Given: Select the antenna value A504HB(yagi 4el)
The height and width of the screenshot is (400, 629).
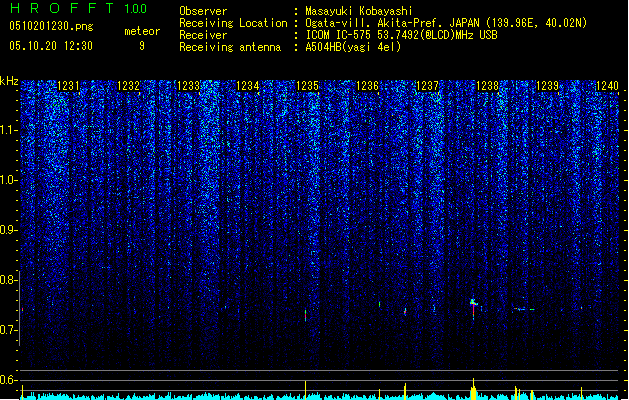Looking at the screenshot, I should point(353,47).
